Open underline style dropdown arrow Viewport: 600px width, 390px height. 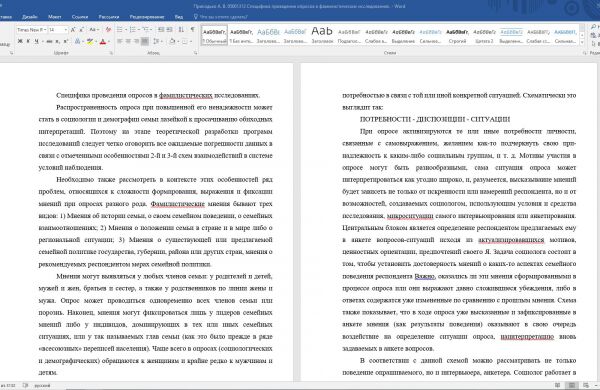click(42, 41)
